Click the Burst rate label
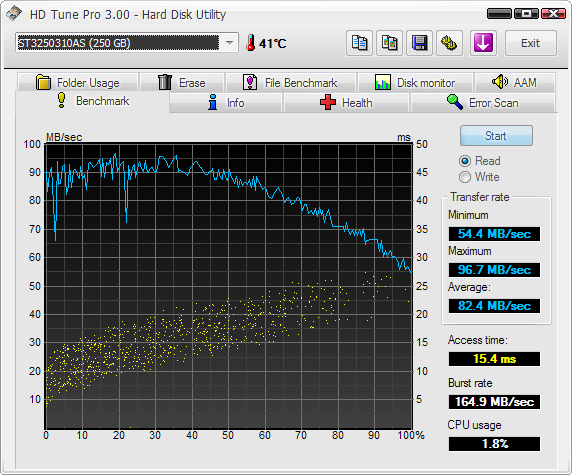This screenshot has width=572, height=475. (470, 383)
